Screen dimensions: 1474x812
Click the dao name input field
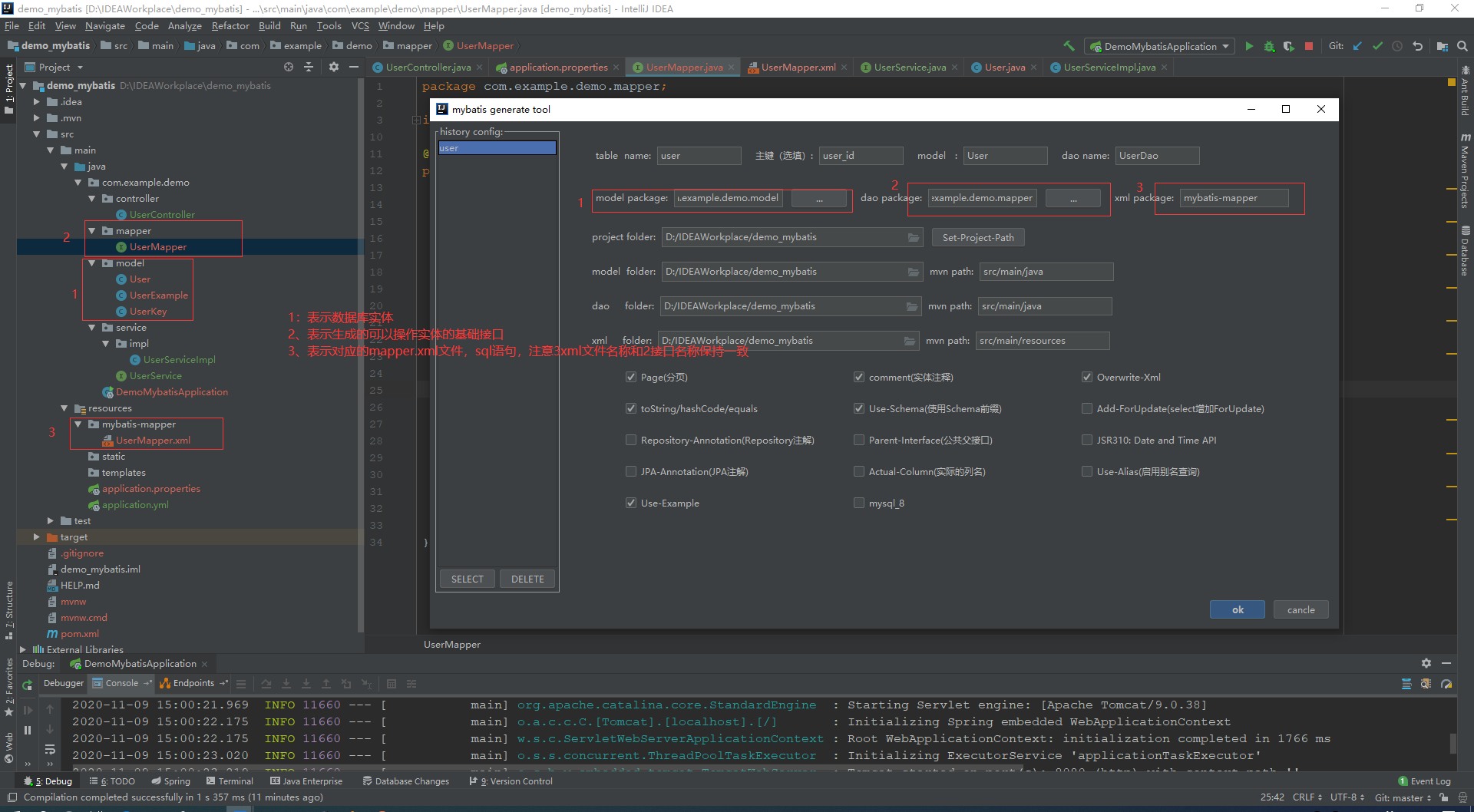click(x=1157, y=156)
